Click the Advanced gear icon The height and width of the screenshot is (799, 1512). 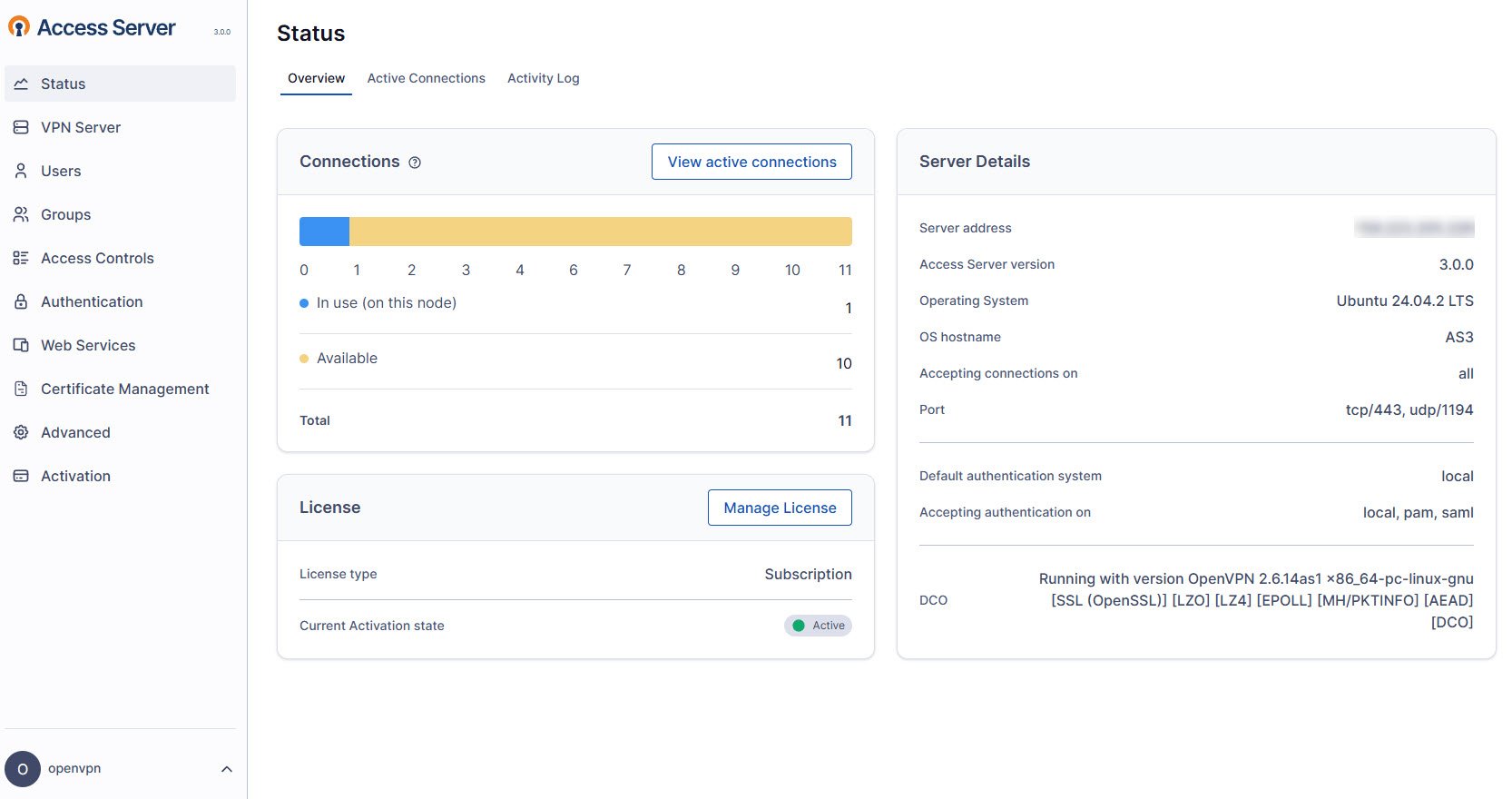click(x=21, y=432)
